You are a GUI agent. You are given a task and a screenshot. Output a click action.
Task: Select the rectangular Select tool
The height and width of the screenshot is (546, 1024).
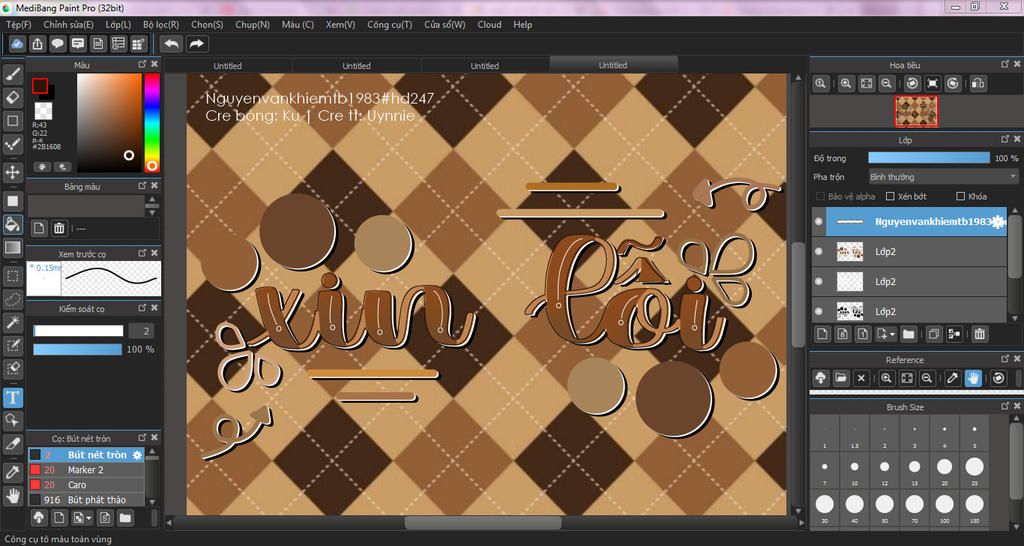click(13, 276)
